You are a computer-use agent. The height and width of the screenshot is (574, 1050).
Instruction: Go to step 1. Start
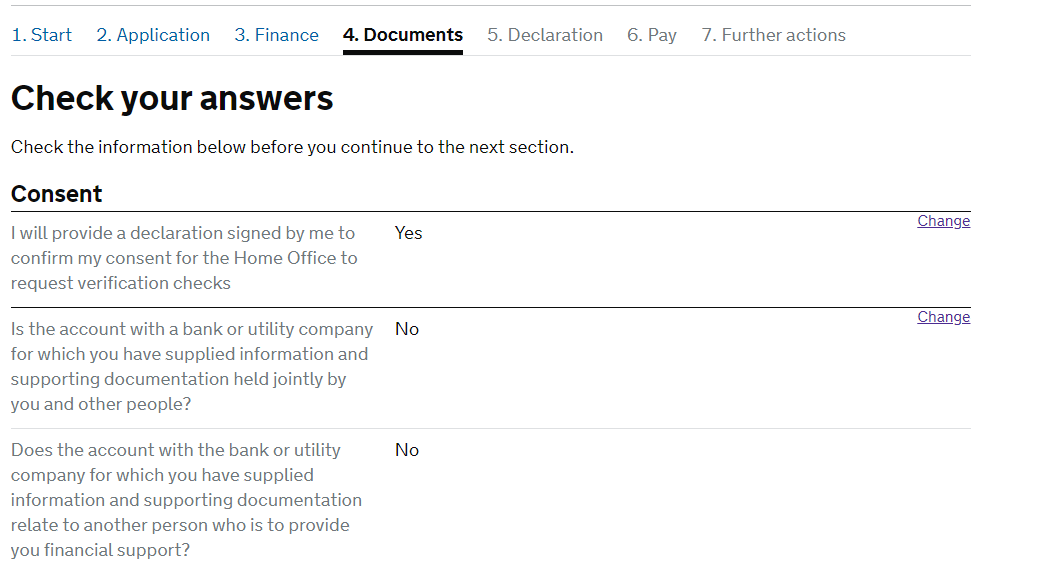click(x=41, y=35)
